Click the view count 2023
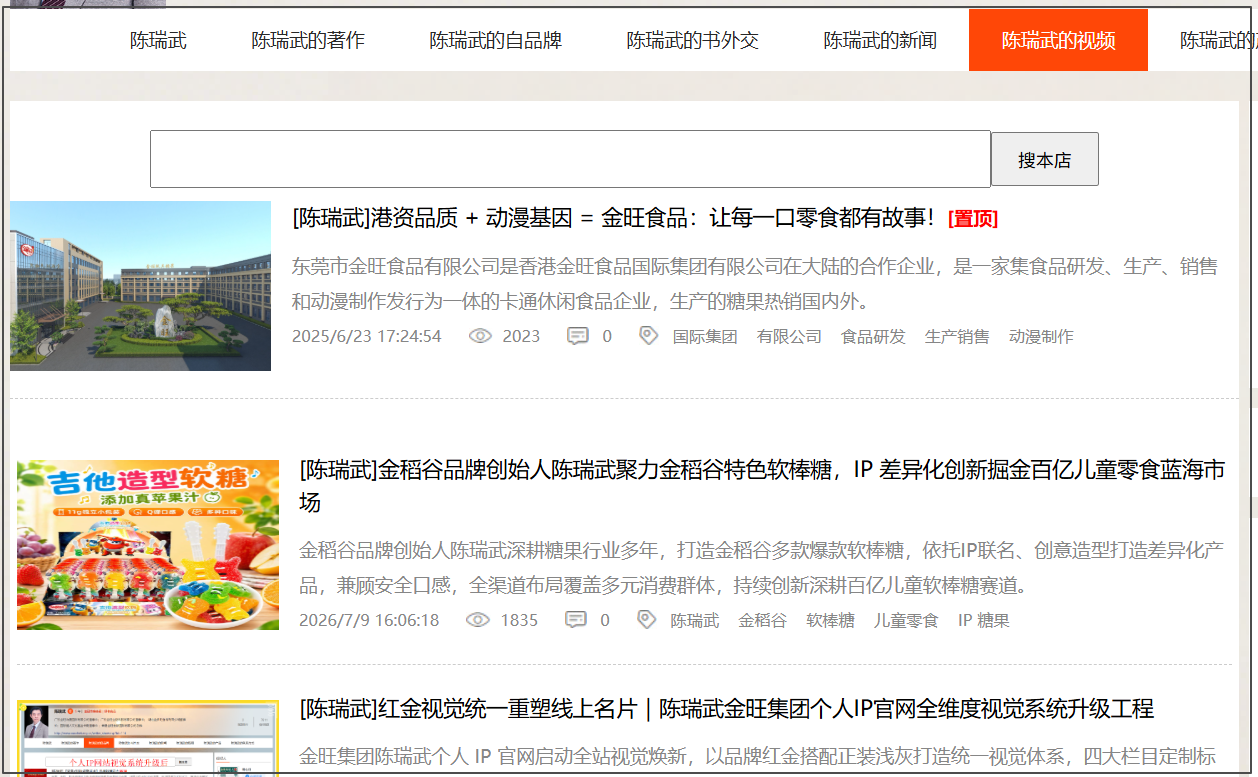1258x777 pixels. tap(521, 336)
